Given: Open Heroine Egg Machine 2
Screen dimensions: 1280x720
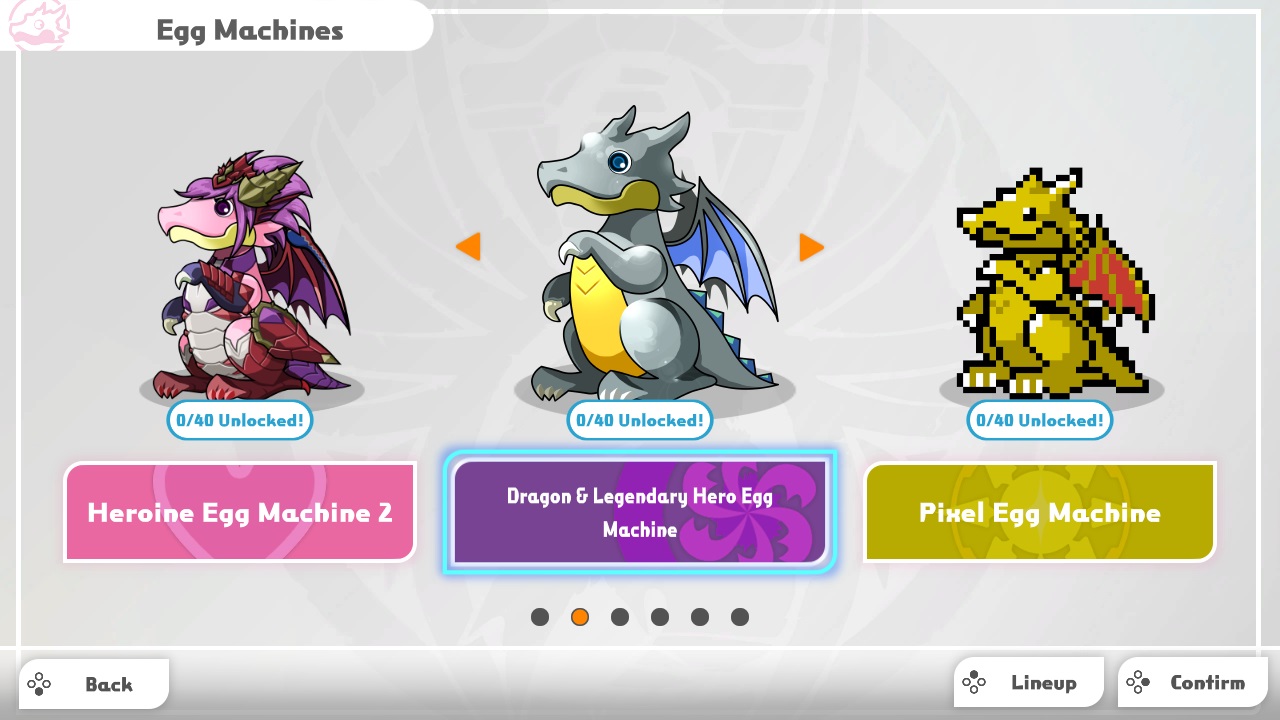Looking at the screenshot, I should (240, 512).
